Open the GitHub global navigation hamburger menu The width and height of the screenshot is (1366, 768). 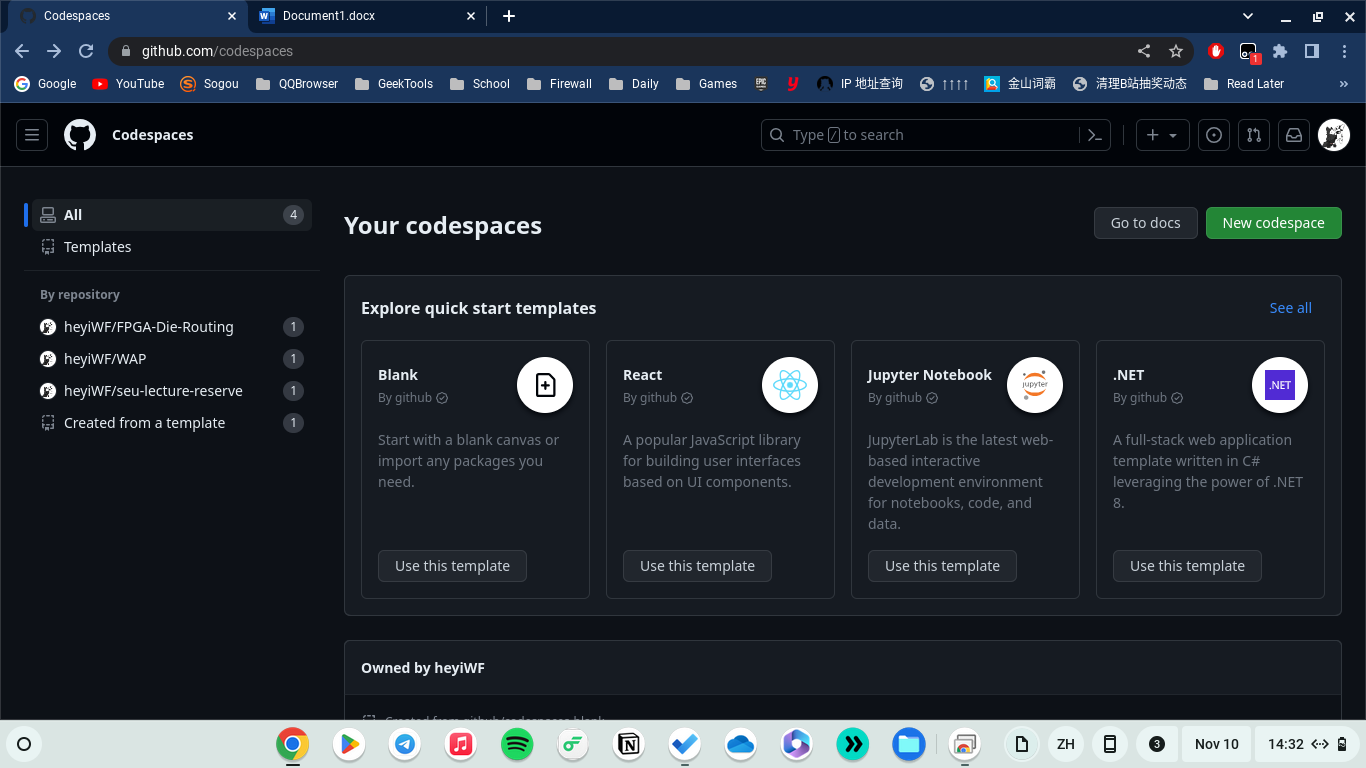32,135
